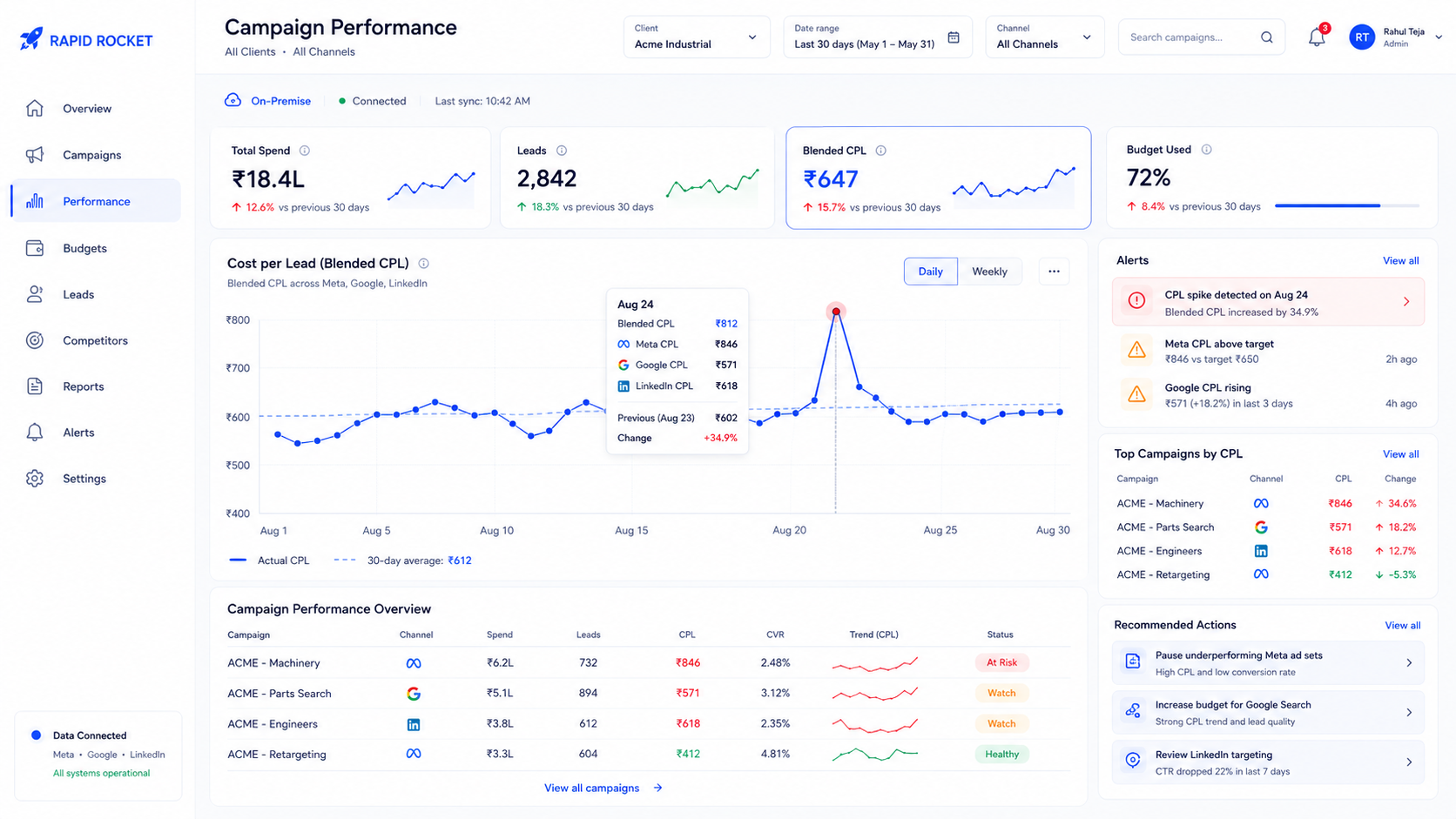Click View all in Alerts panel
The width and height of the screenshot is (1456, 819).
point(1400,261)
